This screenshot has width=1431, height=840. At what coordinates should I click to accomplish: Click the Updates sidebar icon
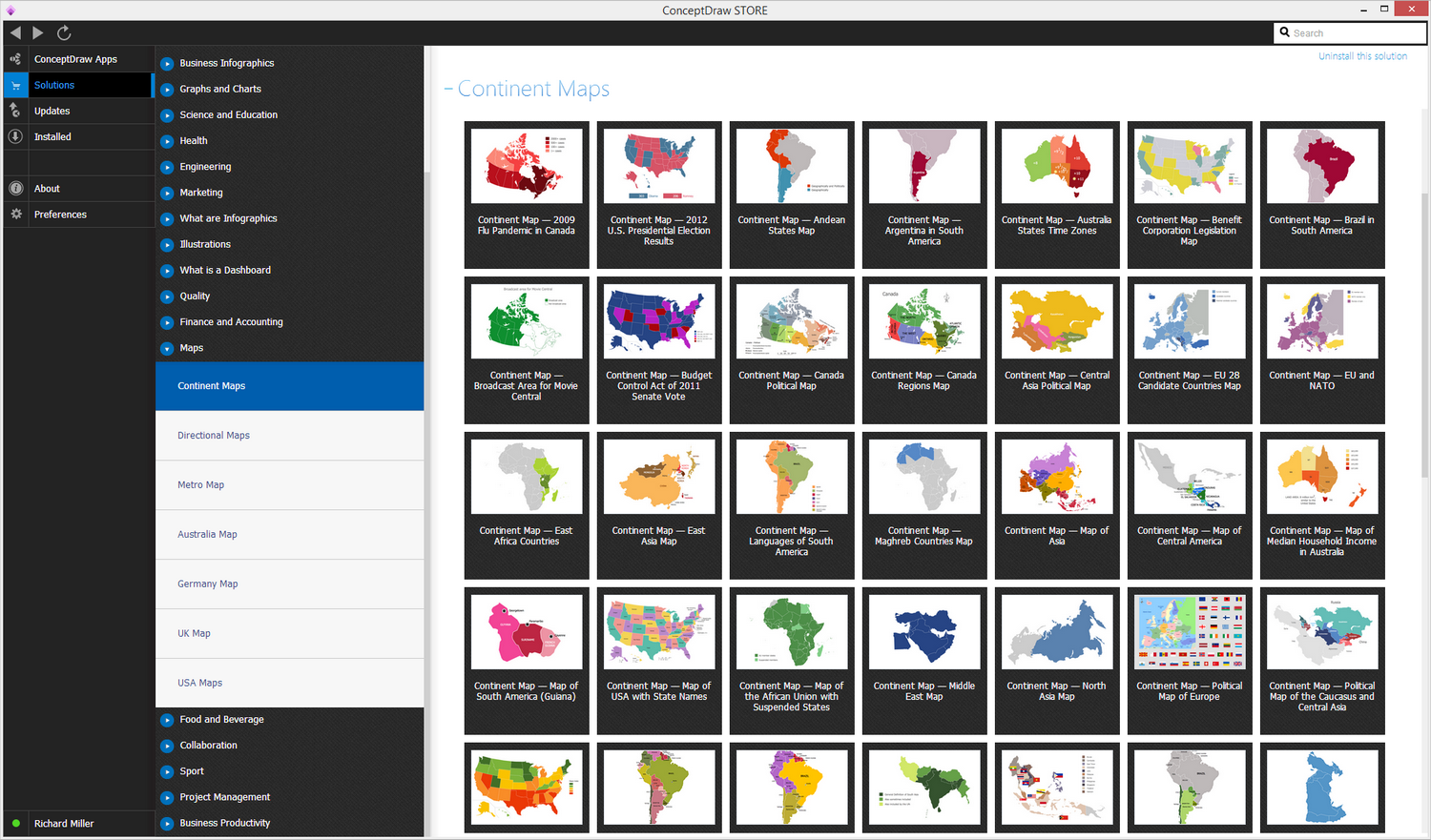(x=15, y=111)
